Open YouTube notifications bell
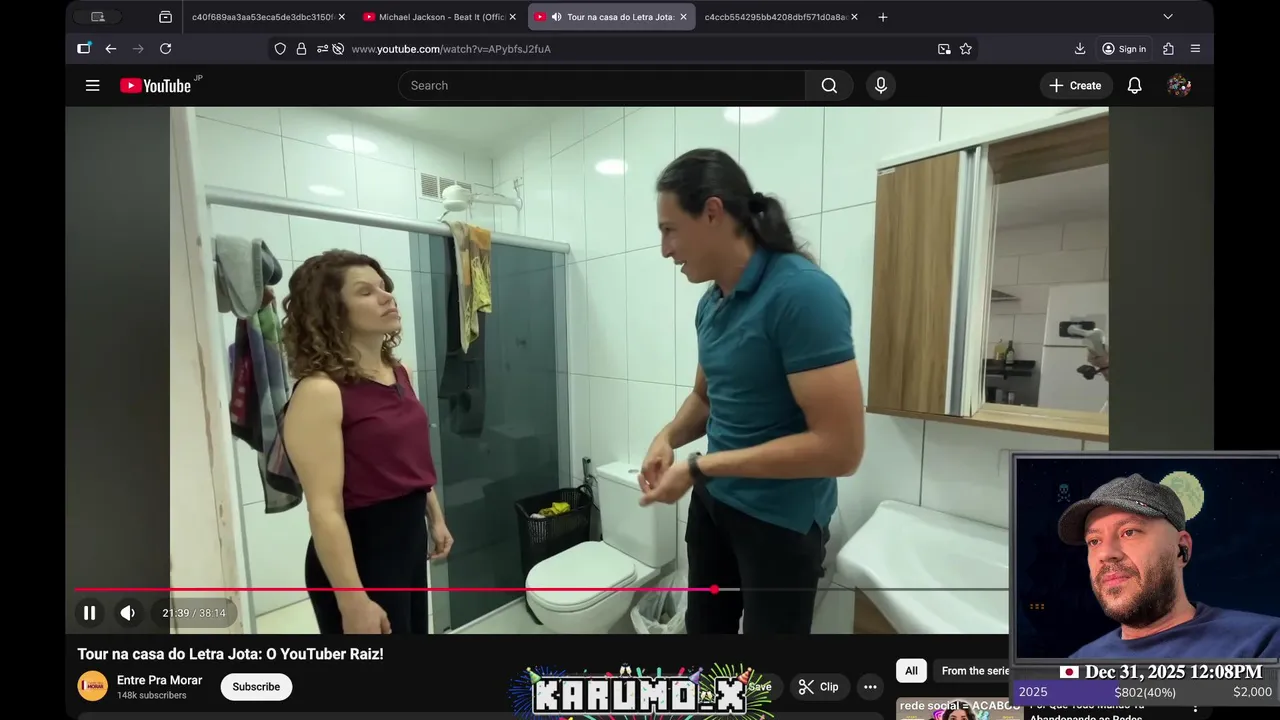The height and width of the screenshot is (720, 1280). tap(1134, 86)
